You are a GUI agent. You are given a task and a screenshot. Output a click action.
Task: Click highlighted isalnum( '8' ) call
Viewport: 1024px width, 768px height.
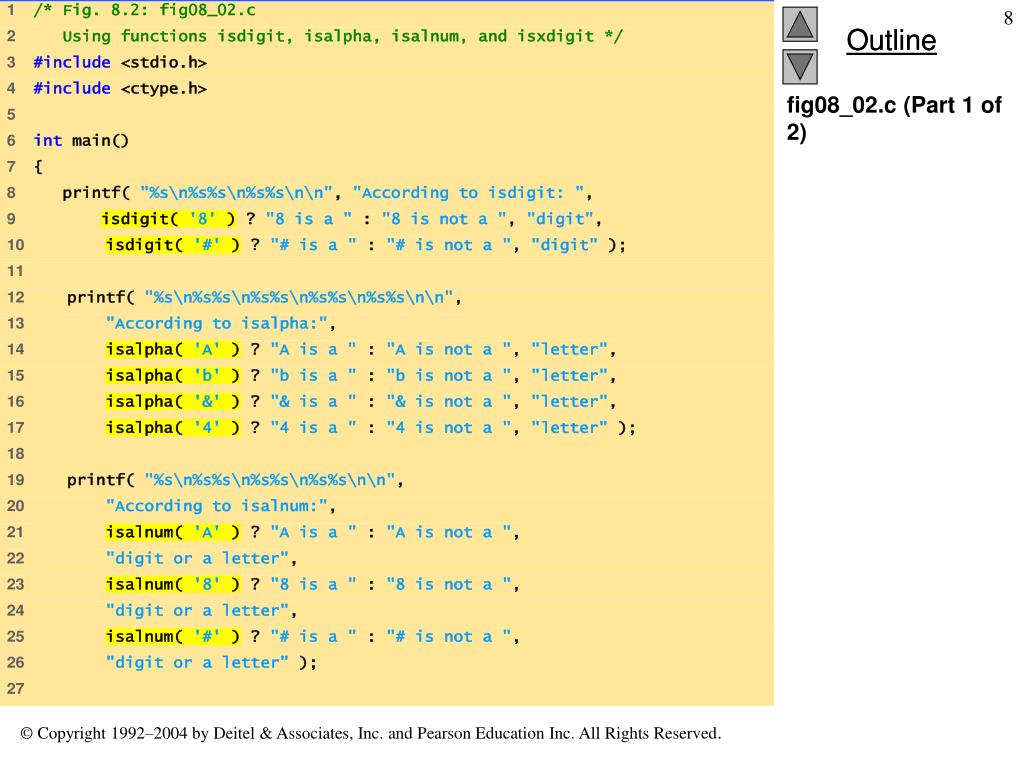172,584
